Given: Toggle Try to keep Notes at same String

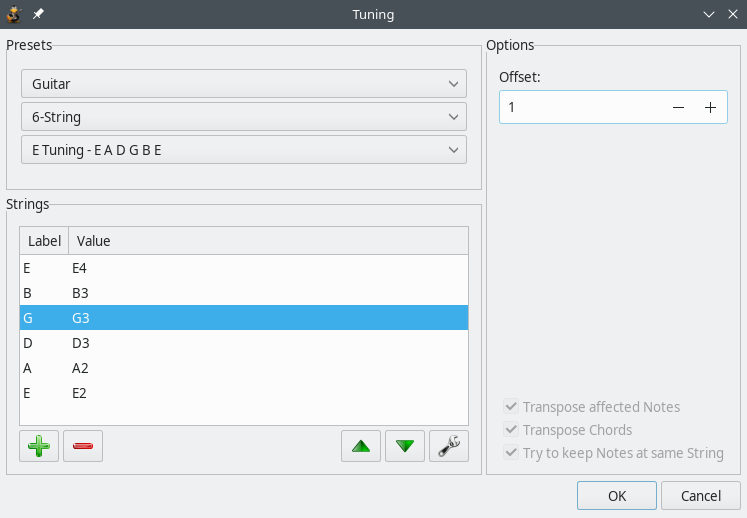Looking at the screenshot, I should pos(511,453).
